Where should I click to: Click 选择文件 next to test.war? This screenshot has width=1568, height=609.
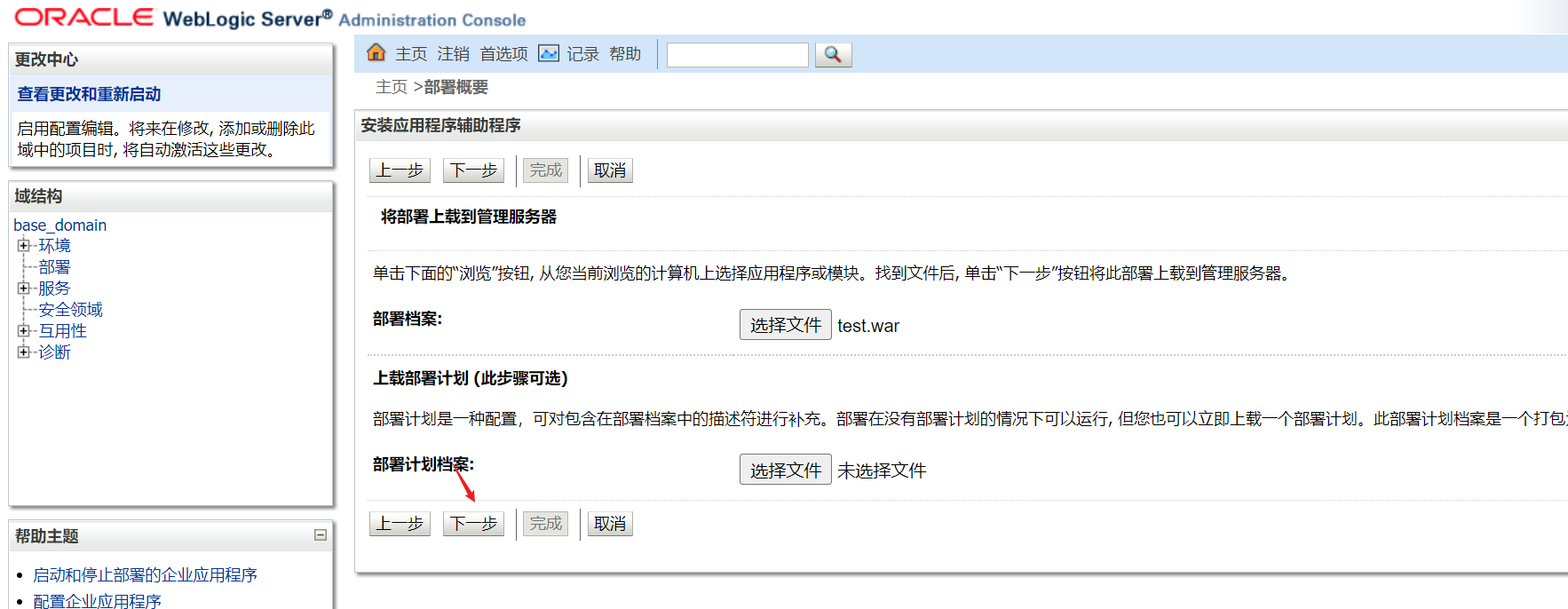(x=786, y=325)
